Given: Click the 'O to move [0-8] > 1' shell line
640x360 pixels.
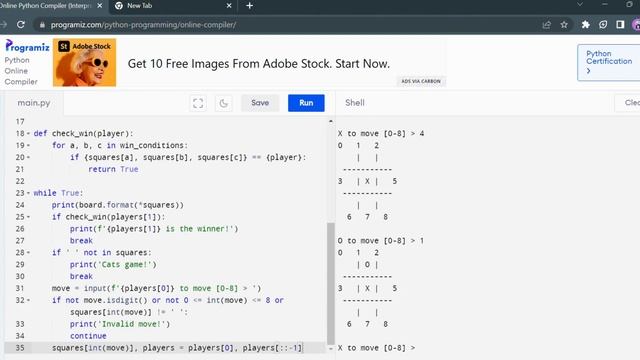Looking at the screenshot, I should [380, 241].
